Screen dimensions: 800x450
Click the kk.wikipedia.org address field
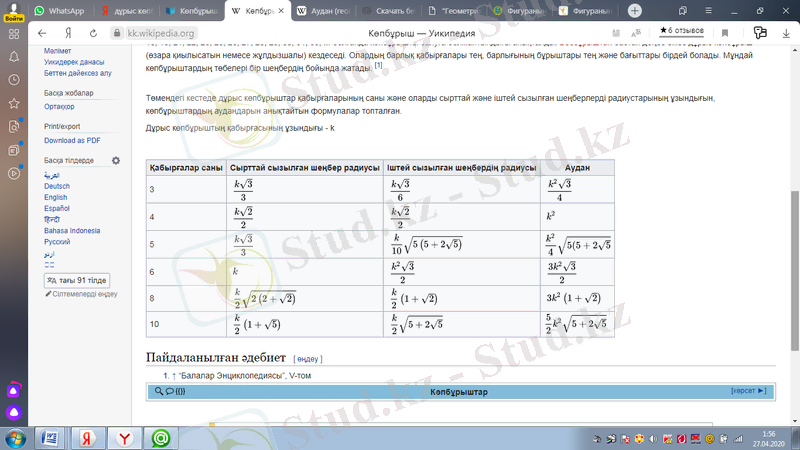coord(161,33)
